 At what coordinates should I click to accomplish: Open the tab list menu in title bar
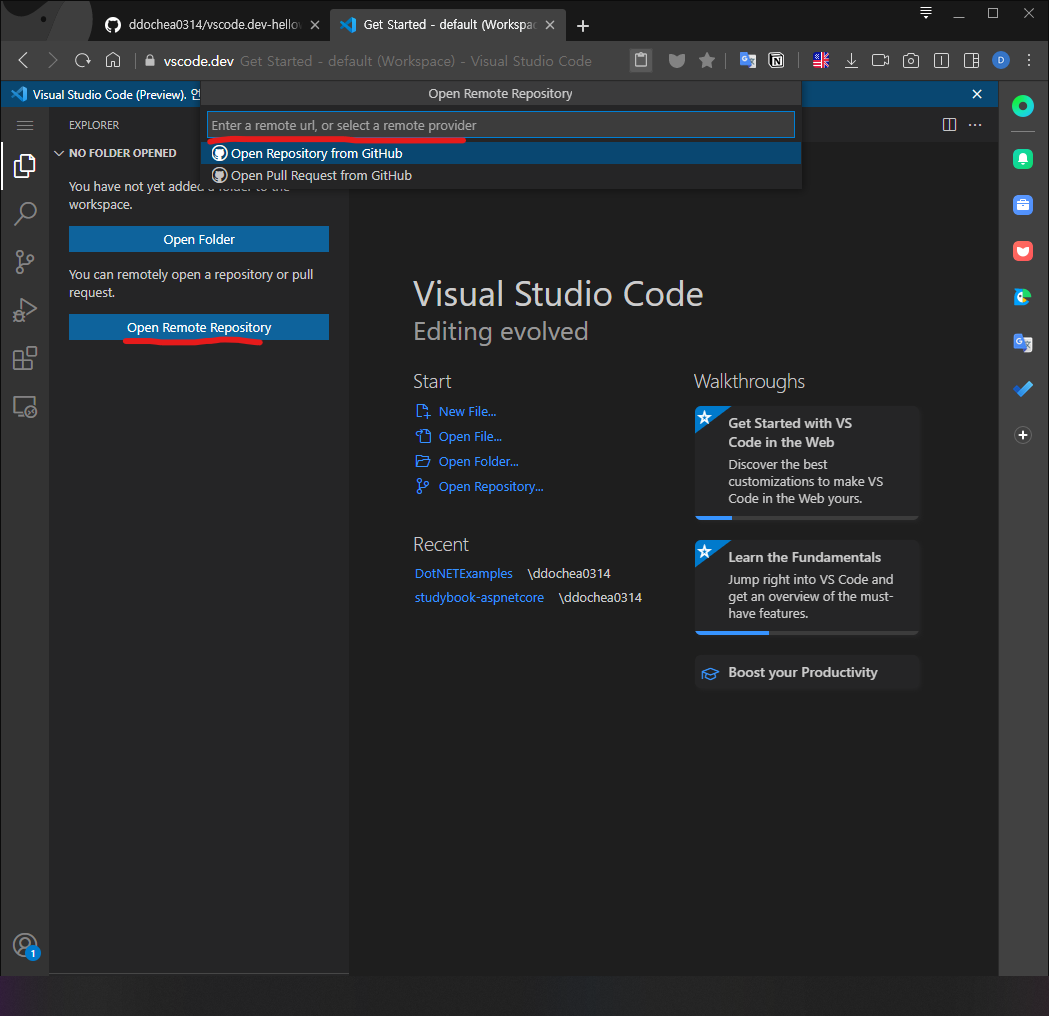[x=926, y=13]
